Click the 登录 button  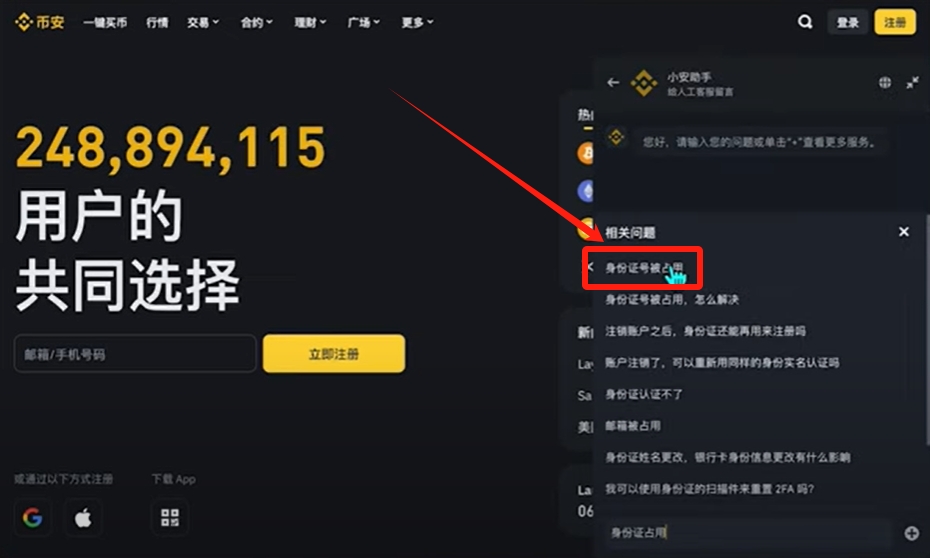coord(848,23)
